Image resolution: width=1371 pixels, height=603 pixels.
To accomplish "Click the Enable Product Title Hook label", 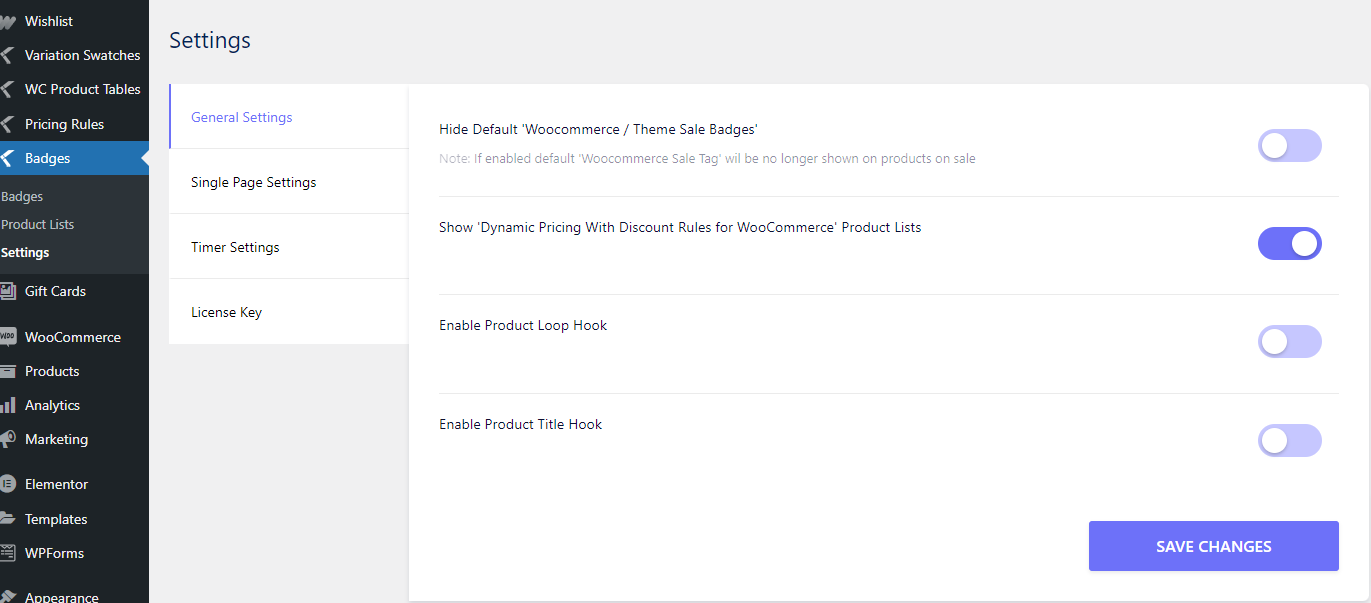I will pyautogui.click(x=521, y=424).
